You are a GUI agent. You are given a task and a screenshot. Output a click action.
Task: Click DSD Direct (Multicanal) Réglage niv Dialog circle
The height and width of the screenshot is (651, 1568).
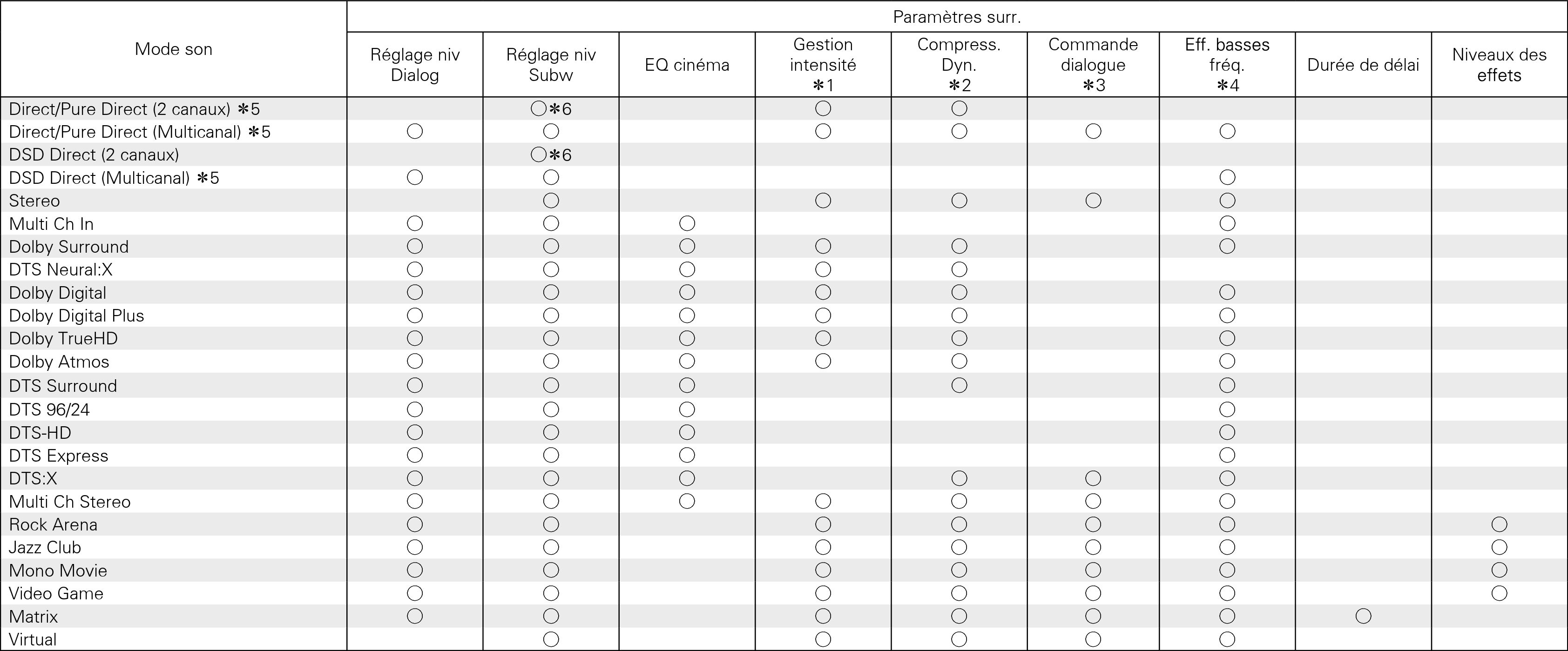click(415, 178)
